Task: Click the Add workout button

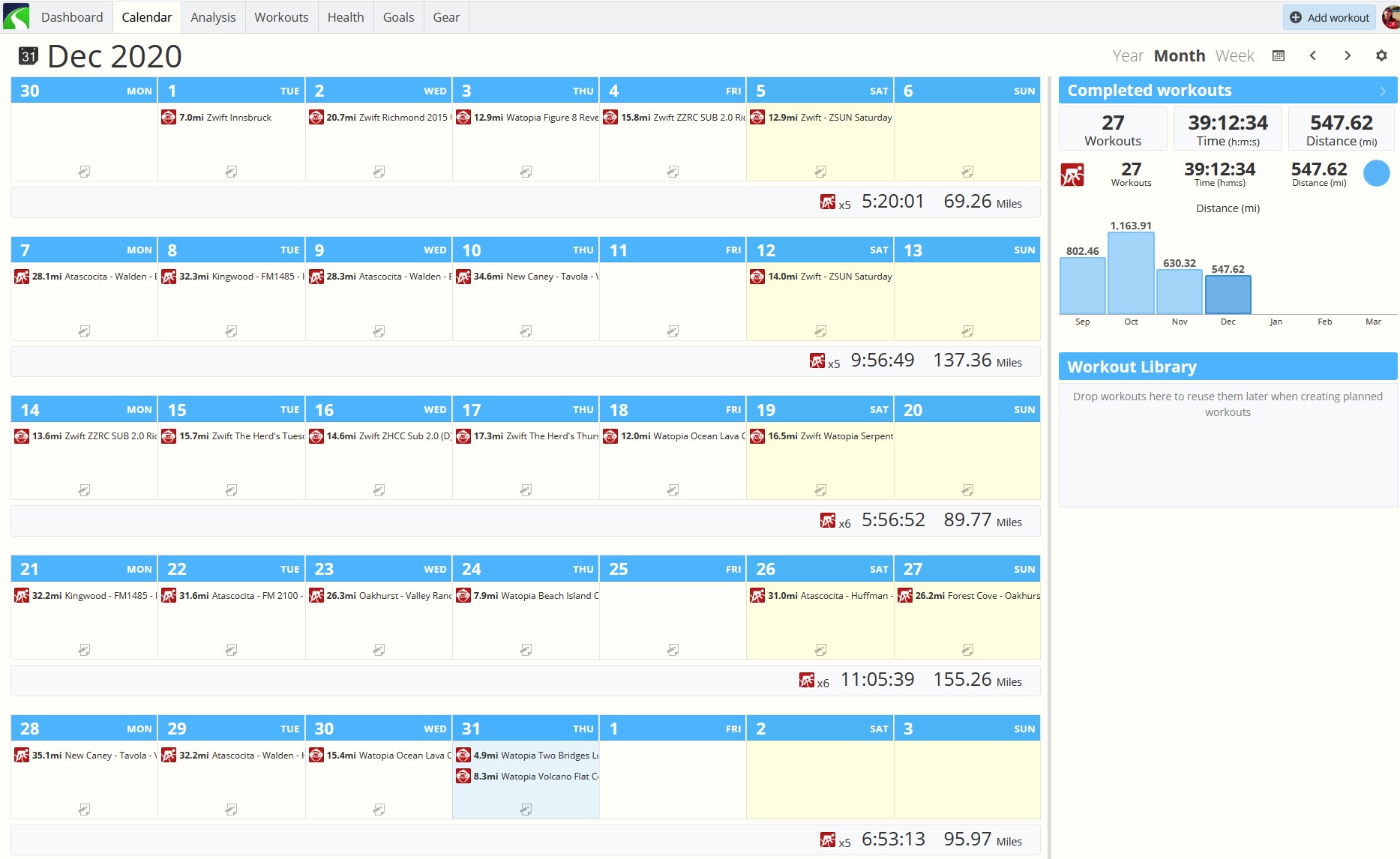Action: click(x=1330, y=17)
